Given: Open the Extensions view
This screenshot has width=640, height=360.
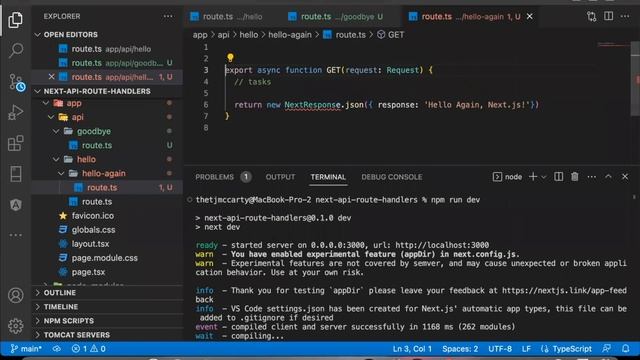Looking at the screenshot, I should pos(16,143).
